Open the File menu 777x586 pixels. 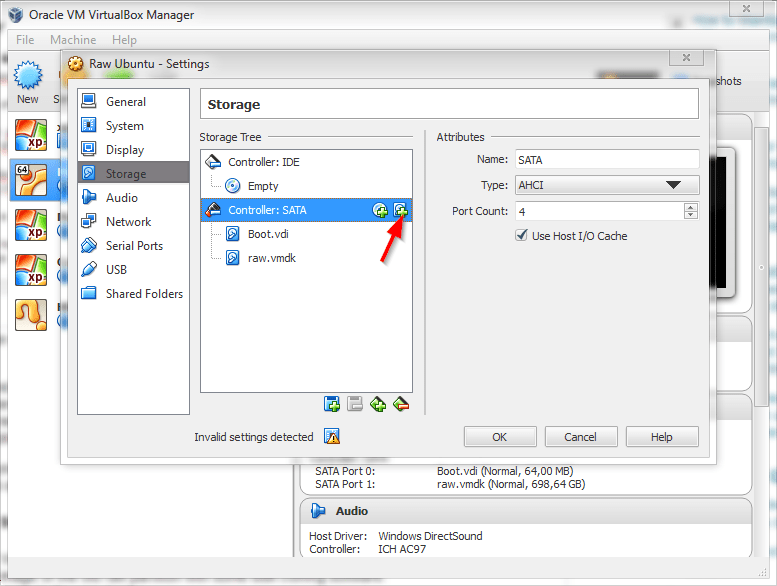coord(25,40)
